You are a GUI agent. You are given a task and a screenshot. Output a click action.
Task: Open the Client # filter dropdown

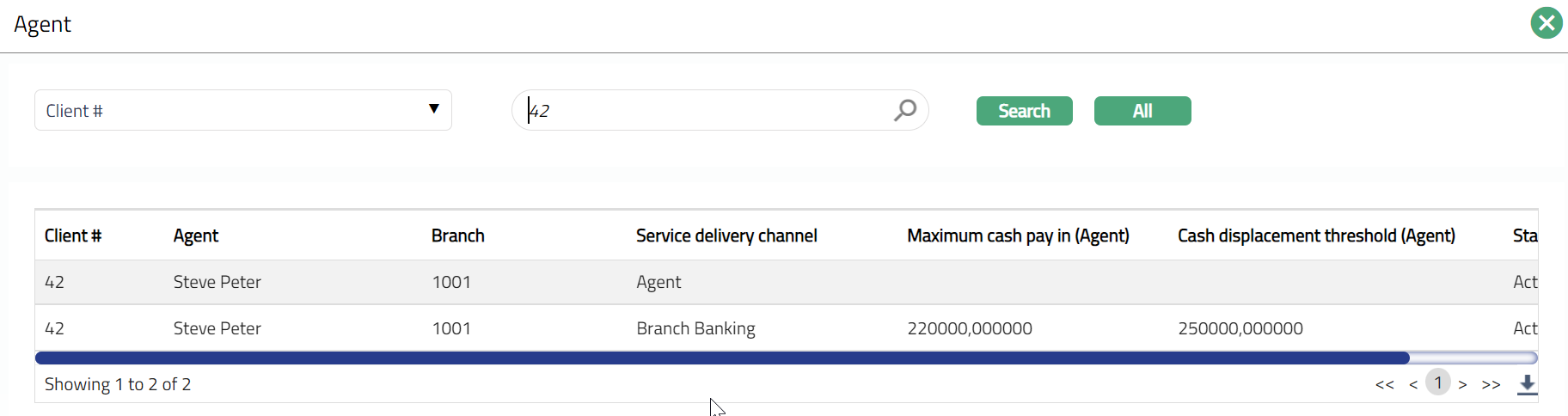(242, 110)
